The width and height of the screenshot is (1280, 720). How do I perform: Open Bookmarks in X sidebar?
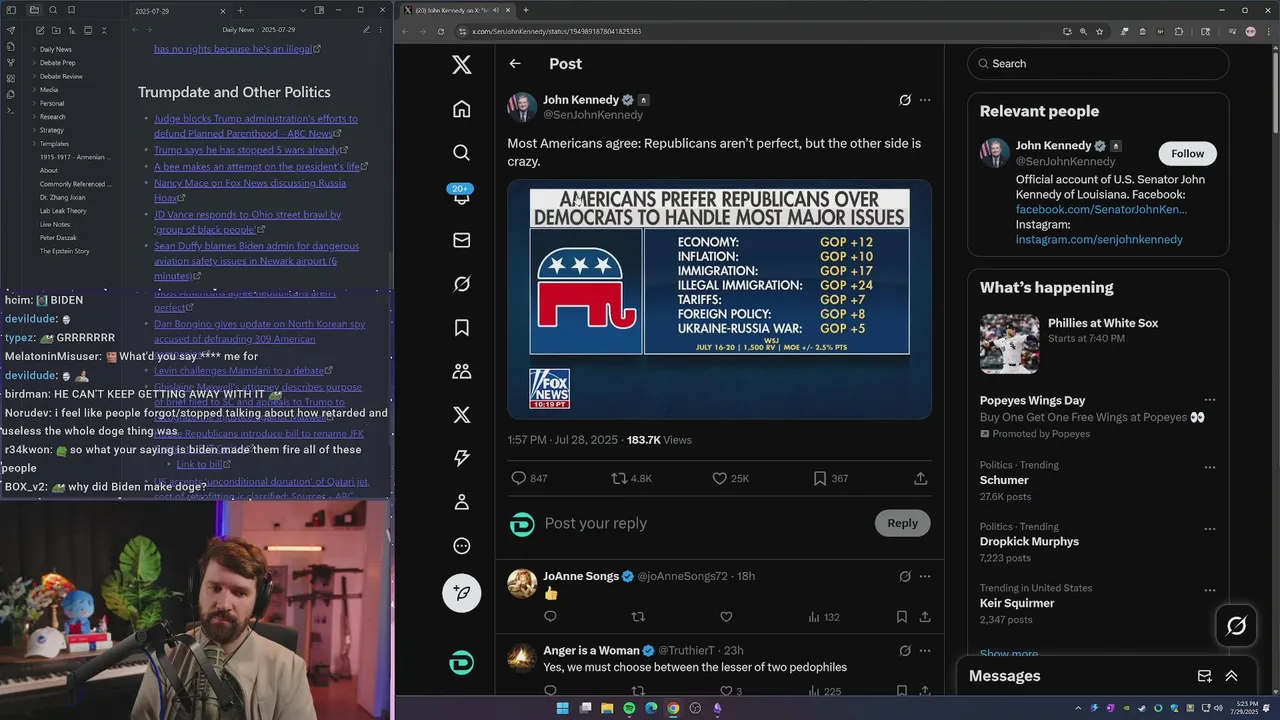(x=461, y=328)
